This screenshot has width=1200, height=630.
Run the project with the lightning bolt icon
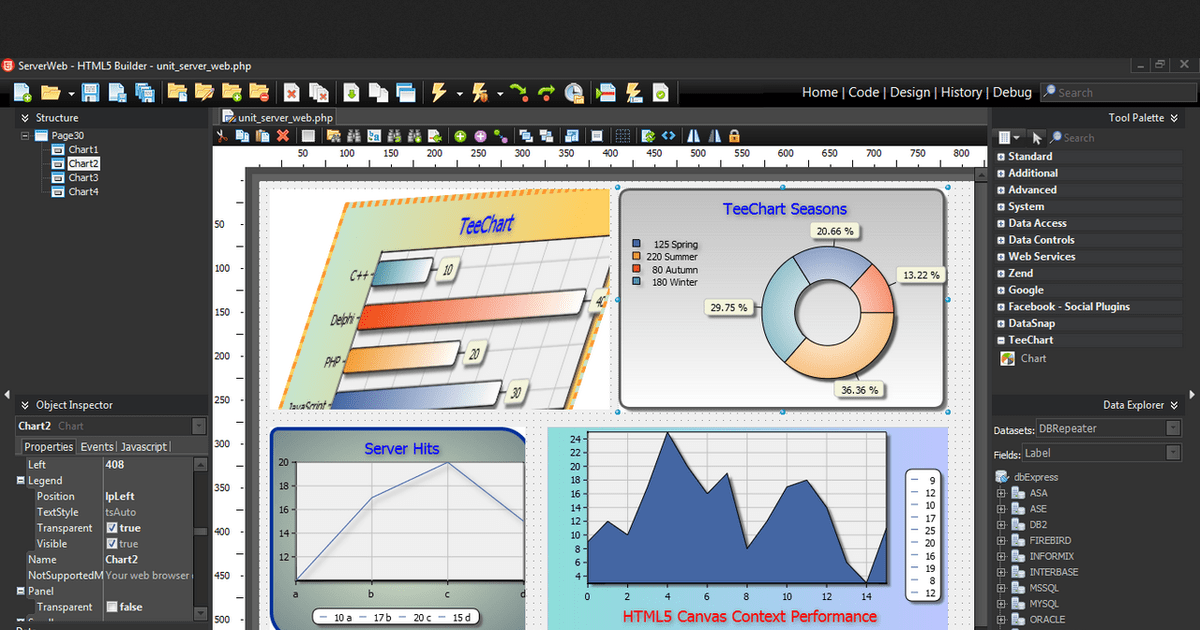tap(440, 92)
